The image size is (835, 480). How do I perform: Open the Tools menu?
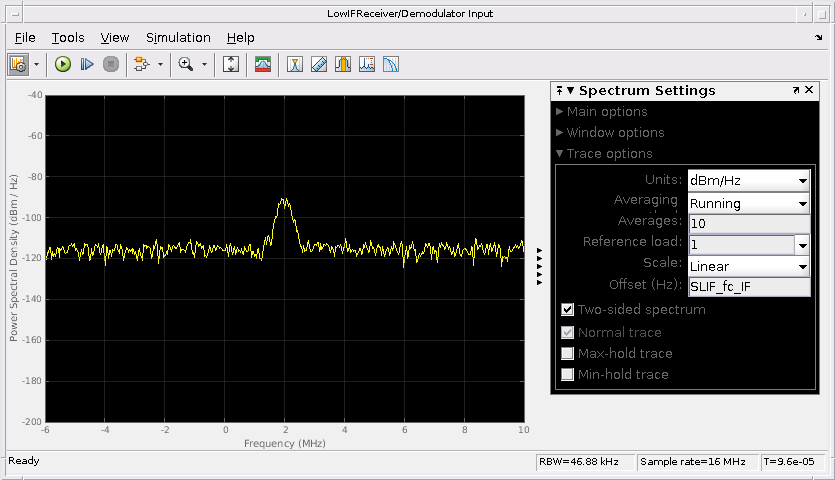click(68, 38)
